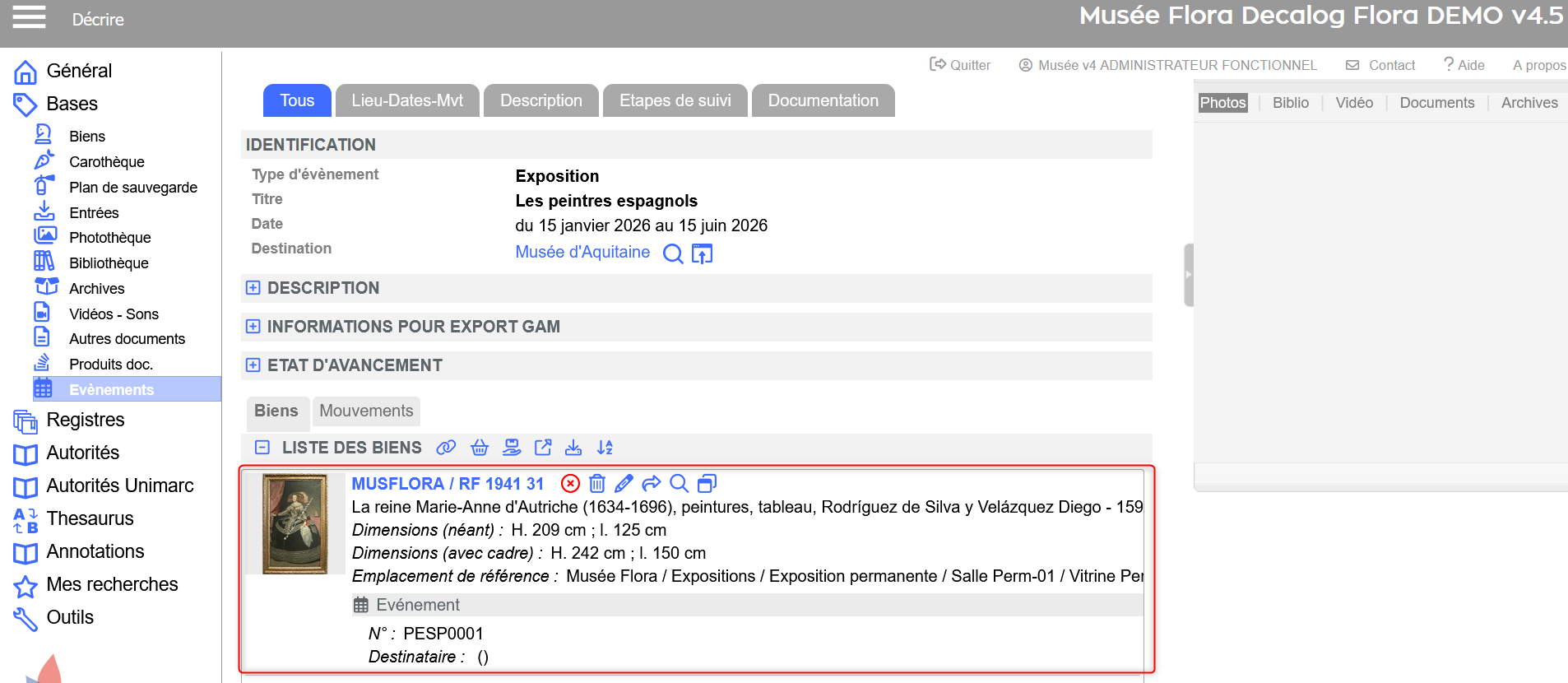
Task: Select the Biblio tab in right panel
Action: (x=1290, y=103)
